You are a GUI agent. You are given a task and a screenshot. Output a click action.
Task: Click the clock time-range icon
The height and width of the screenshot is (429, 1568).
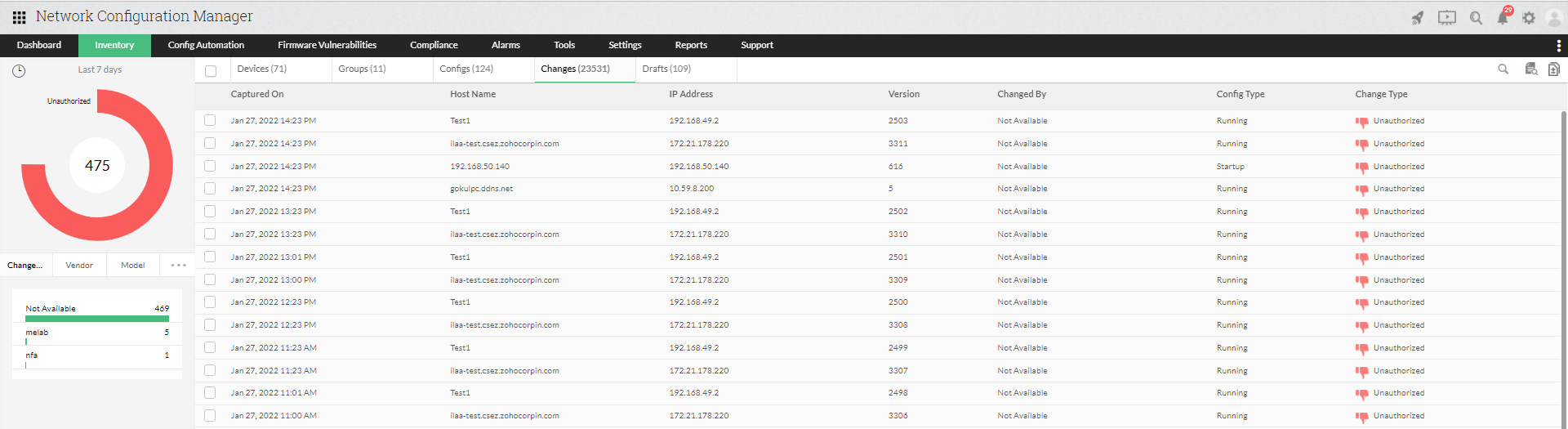point(19,71)
